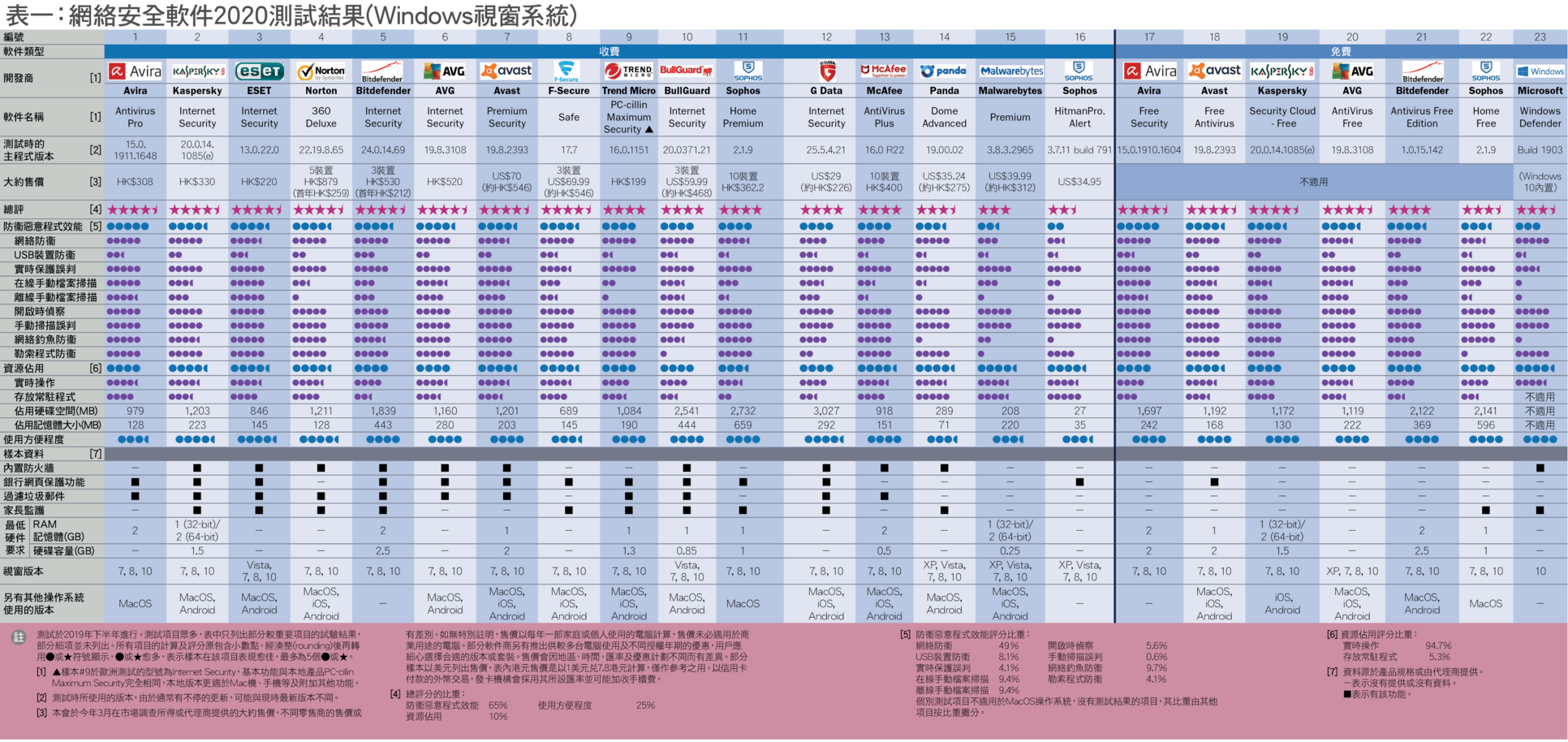Click the Bitdefender logo in paid column 5

383,71
